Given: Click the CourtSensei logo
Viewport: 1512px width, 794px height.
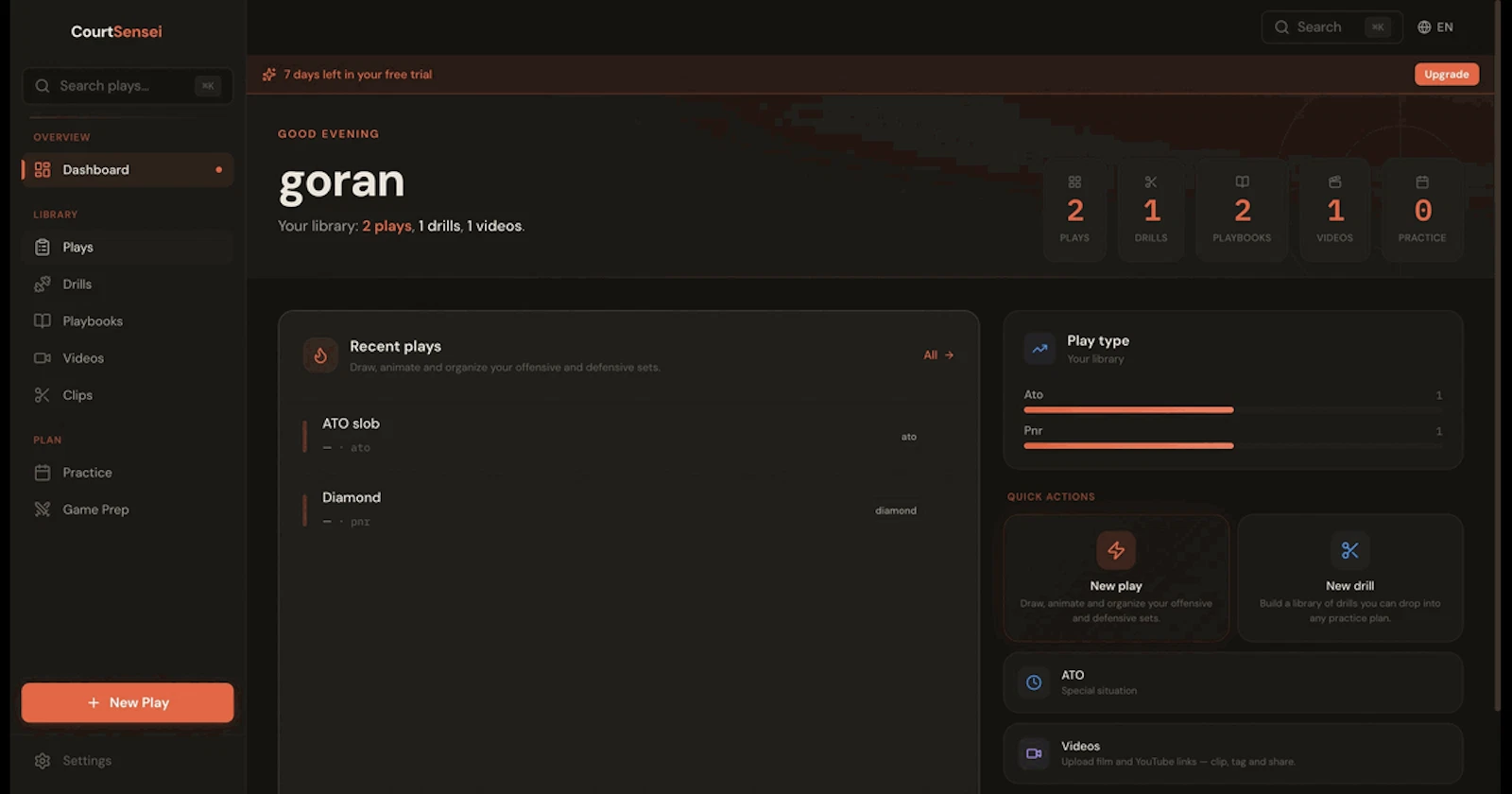Looking at the screenshot, I should pyautogui.click(x=116, y=31).
